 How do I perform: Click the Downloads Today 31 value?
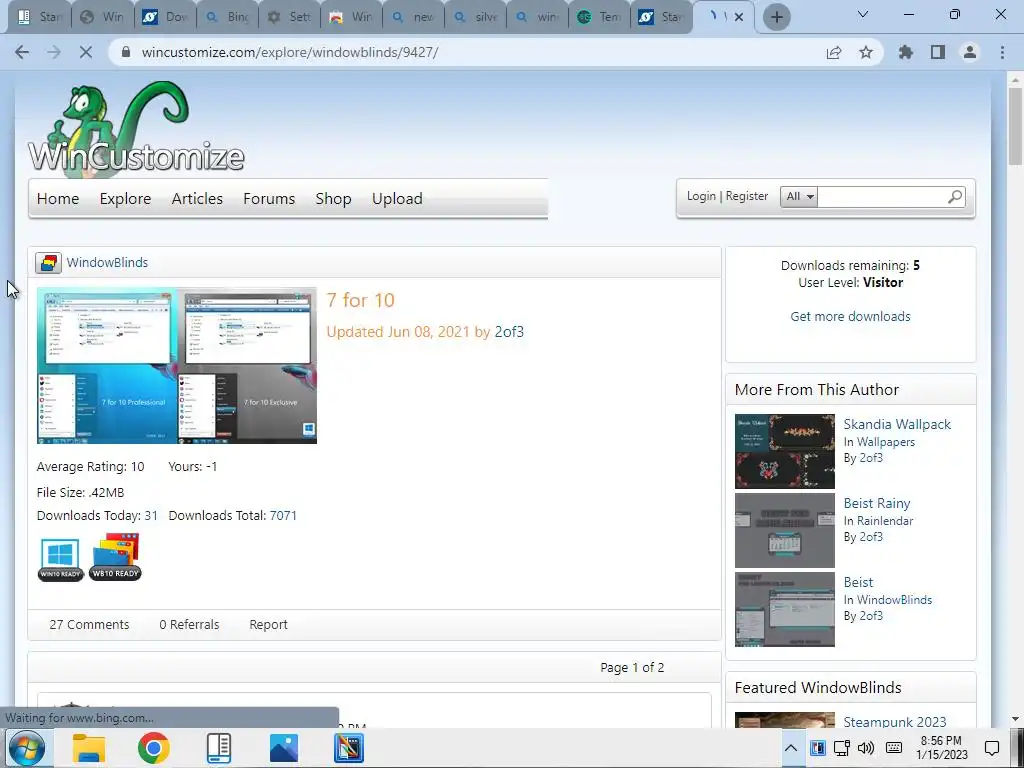151,515
